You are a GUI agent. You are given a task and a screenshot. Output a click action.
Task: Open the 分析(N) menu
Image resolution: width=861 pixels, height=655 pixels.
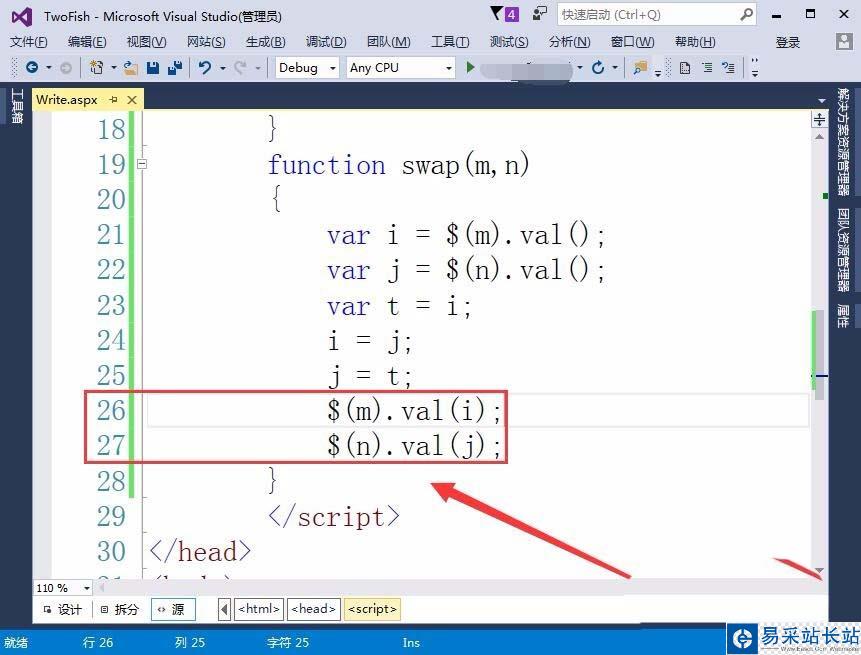click(x=569, y=42)
